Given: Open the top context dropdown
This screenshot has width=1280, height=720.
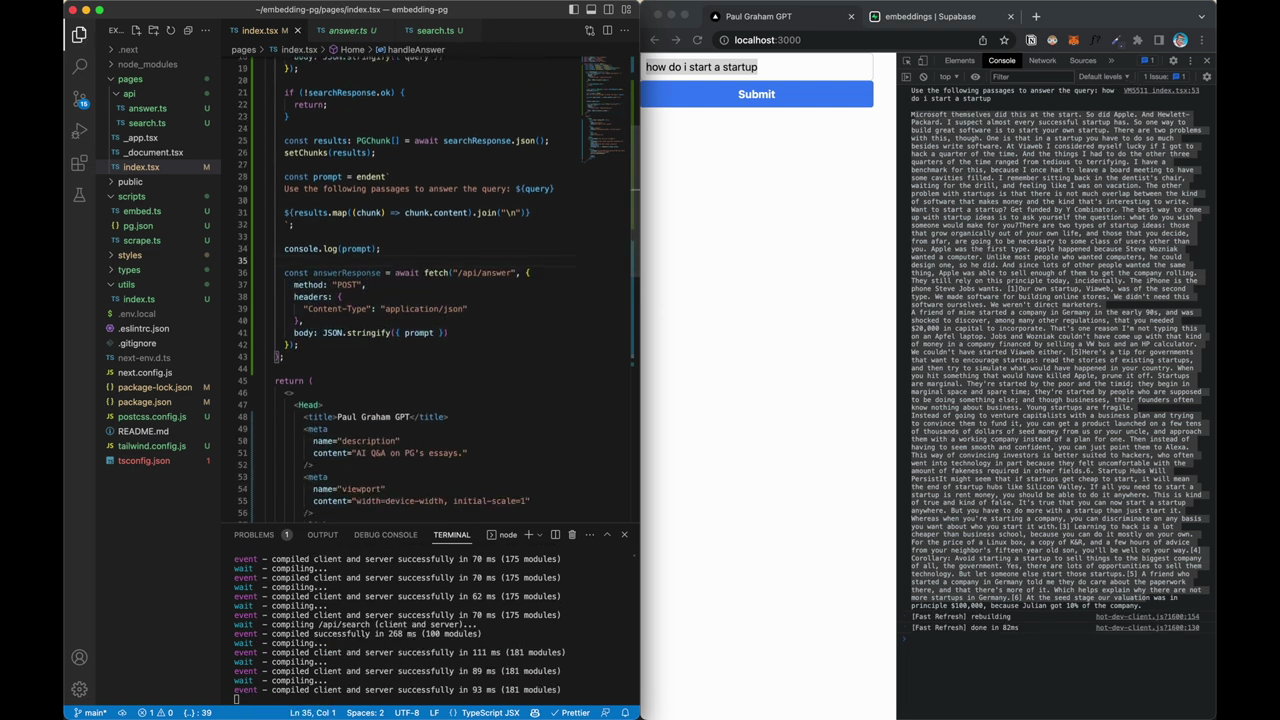Looking at the screenshot, I should coord(949,77).
